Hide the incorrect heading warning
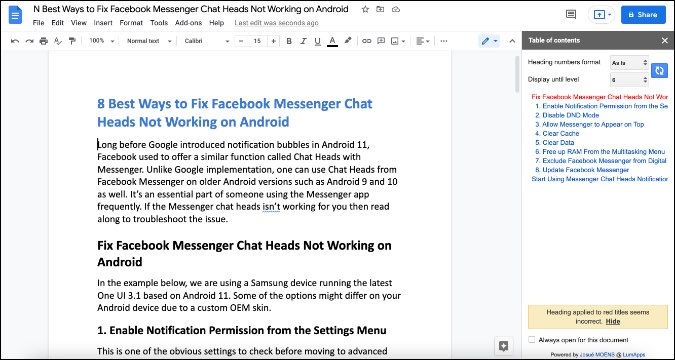Image resolution: width=675 pixels, height=360 pixels. click(x=613, y=322)
